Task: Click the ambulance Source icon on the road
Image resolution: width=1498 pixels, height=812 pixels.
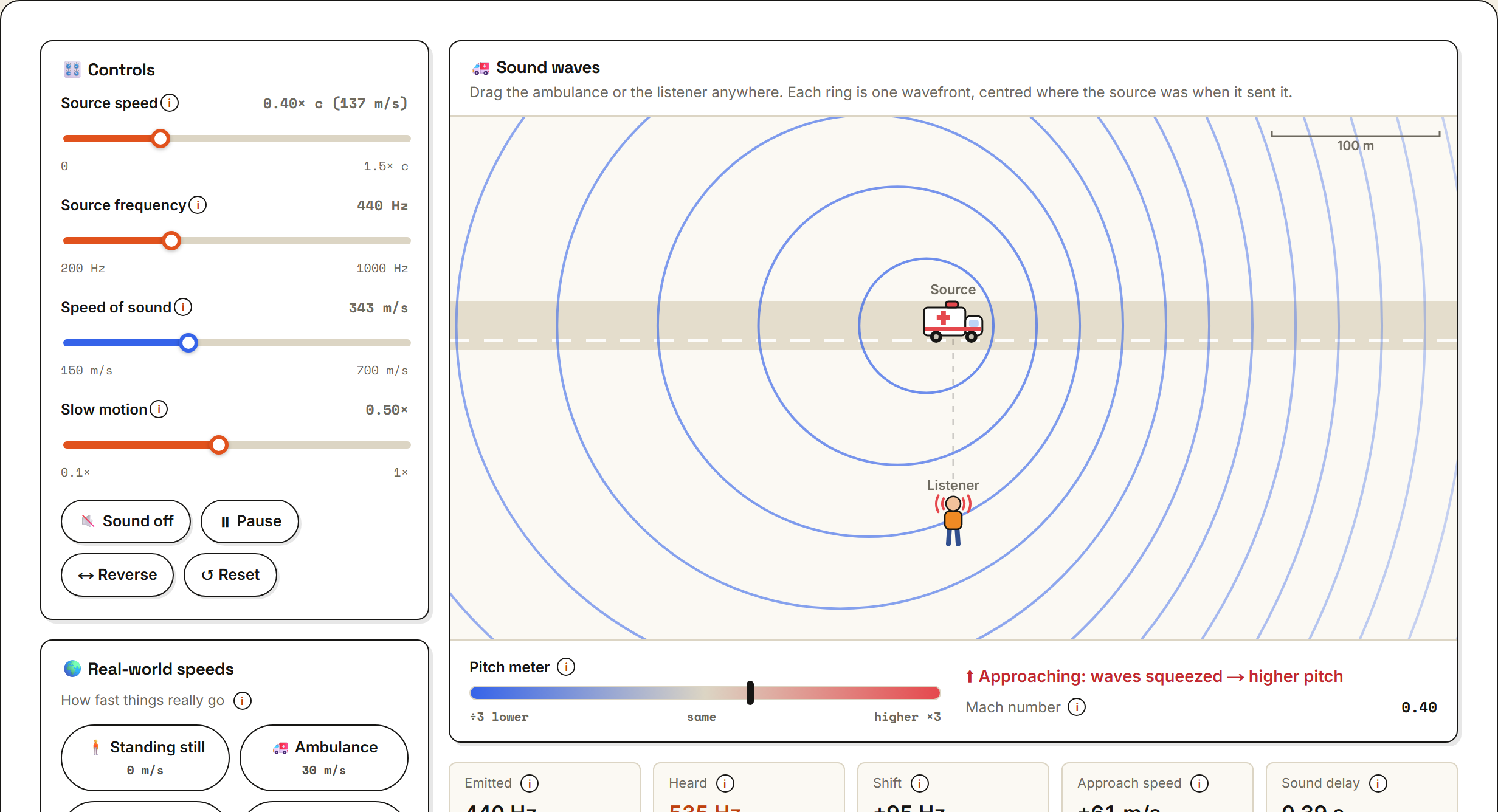Action: tap(953, 322)
